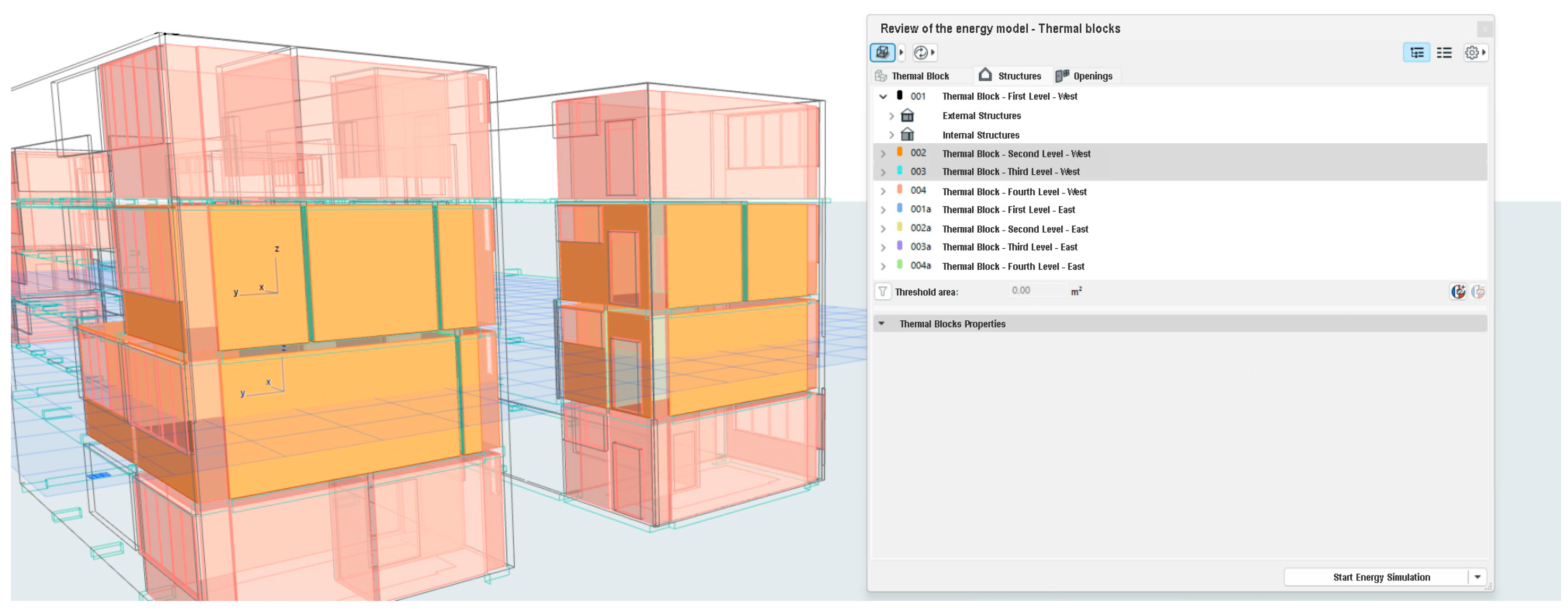Click the Internal Structures house icon
Image resolution: width=1568 pixels, height=611 pixels.
click(907, 135)
